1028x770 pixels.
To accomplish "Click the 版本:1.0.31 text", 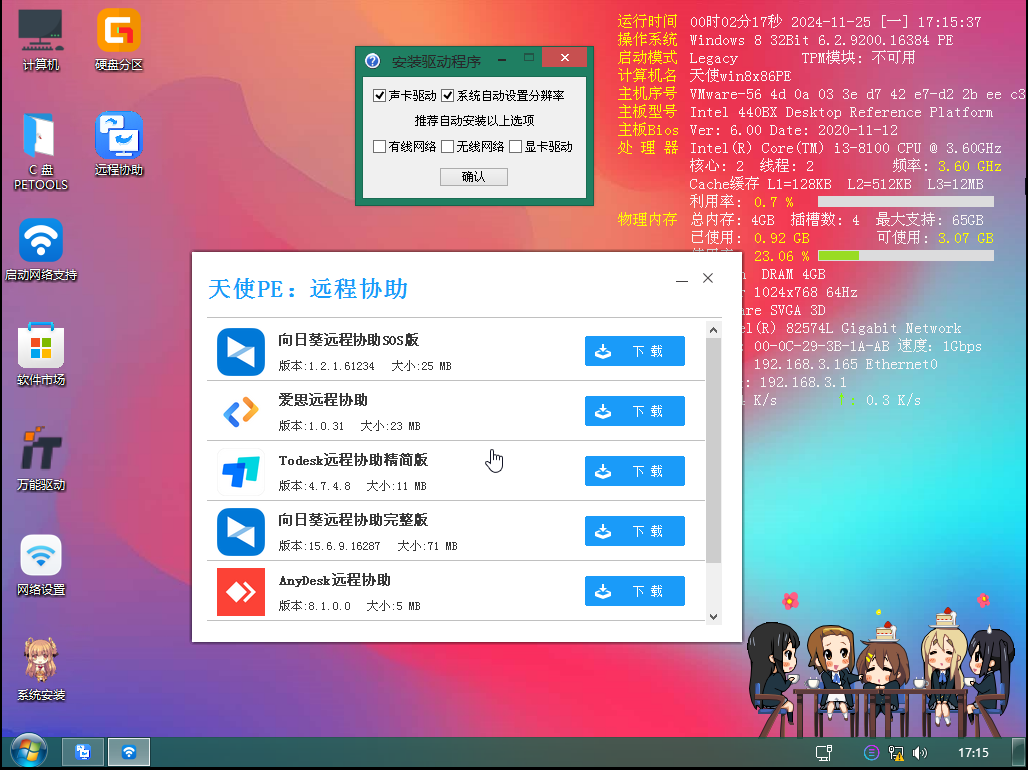I will [311, 426].
